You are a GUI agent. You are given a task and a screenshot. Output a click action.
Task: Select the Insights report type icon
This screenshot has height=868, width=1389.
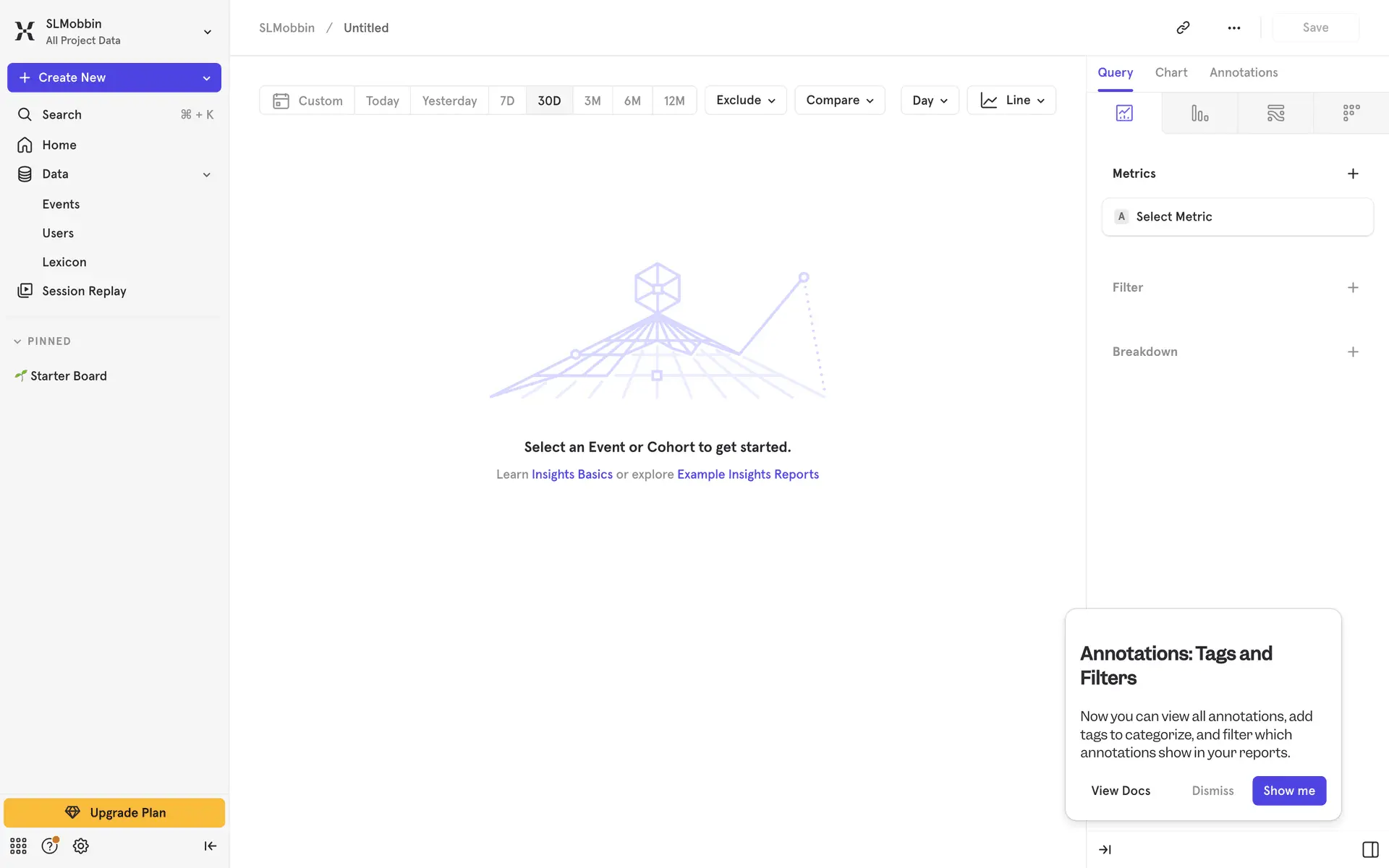[1123, 113]
